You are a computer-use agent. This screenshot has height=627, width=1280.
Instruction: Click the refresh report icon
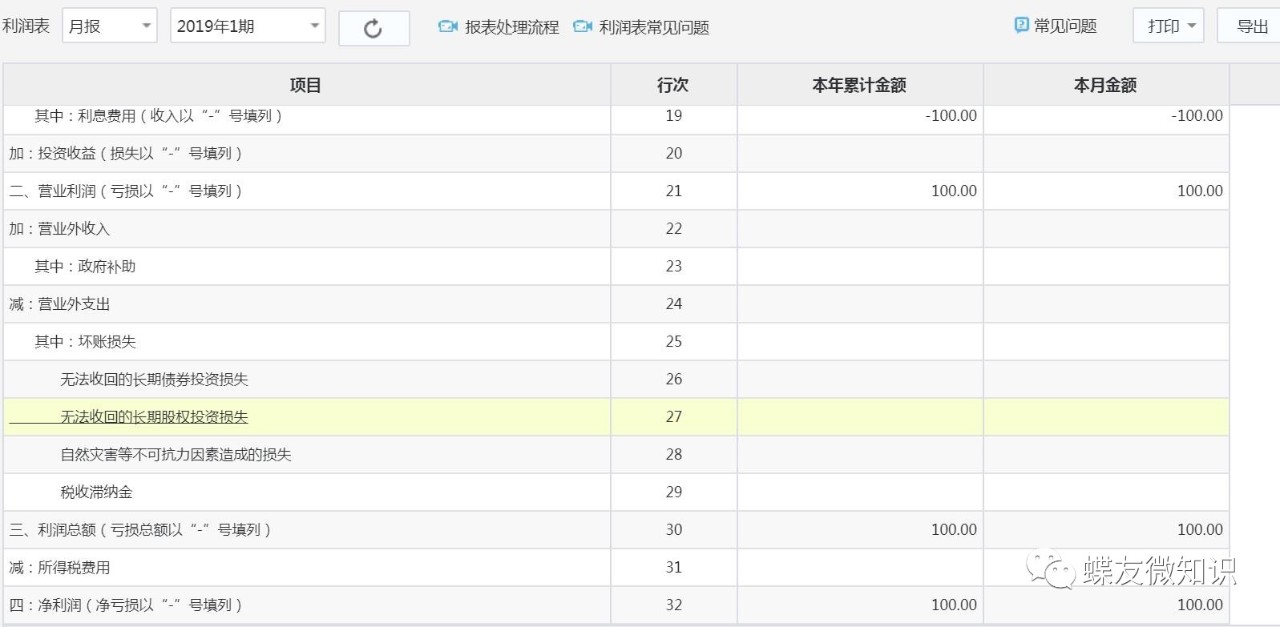[374, 27]
